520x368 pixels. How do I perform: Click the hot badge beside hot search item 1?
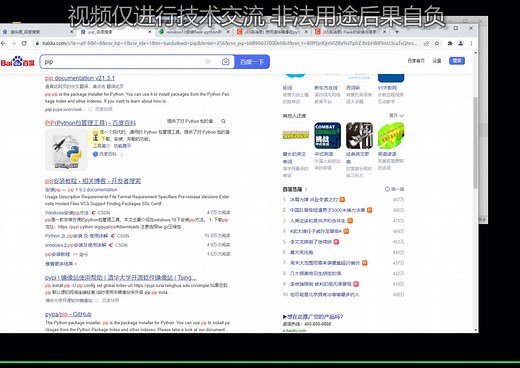pos(342,200)
